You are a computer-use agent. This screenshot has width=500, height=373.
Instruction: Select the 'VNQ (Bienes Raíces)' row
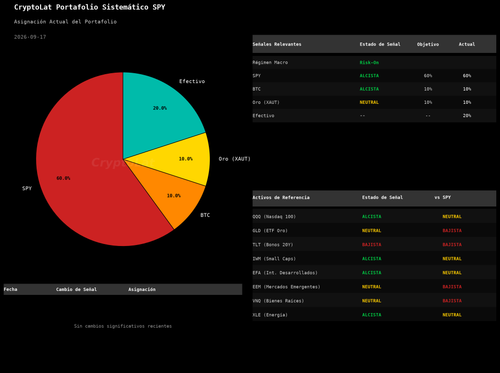[x=374, y=301]
